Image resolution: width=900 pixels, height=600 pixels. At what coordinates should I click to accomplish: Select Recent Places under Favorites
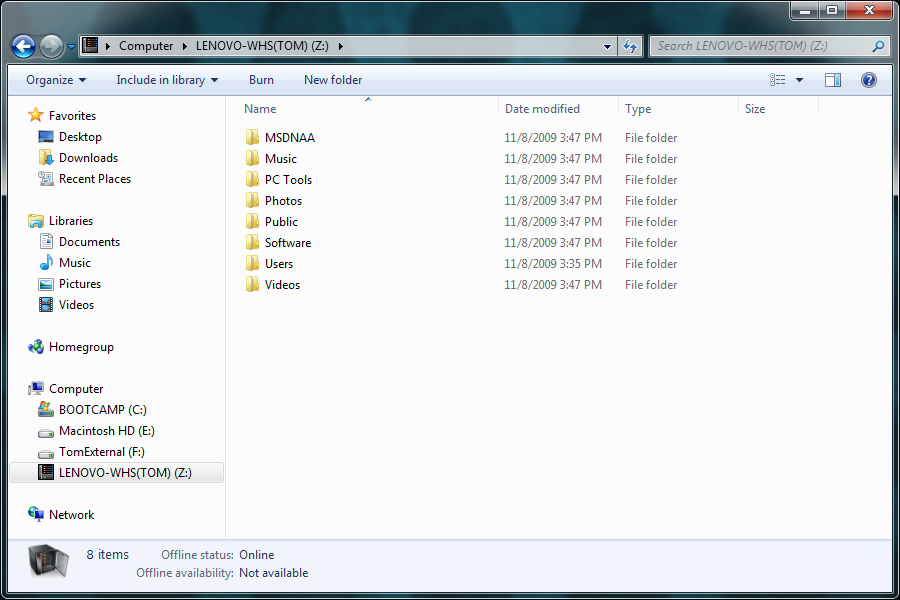[x=94, y=179]
